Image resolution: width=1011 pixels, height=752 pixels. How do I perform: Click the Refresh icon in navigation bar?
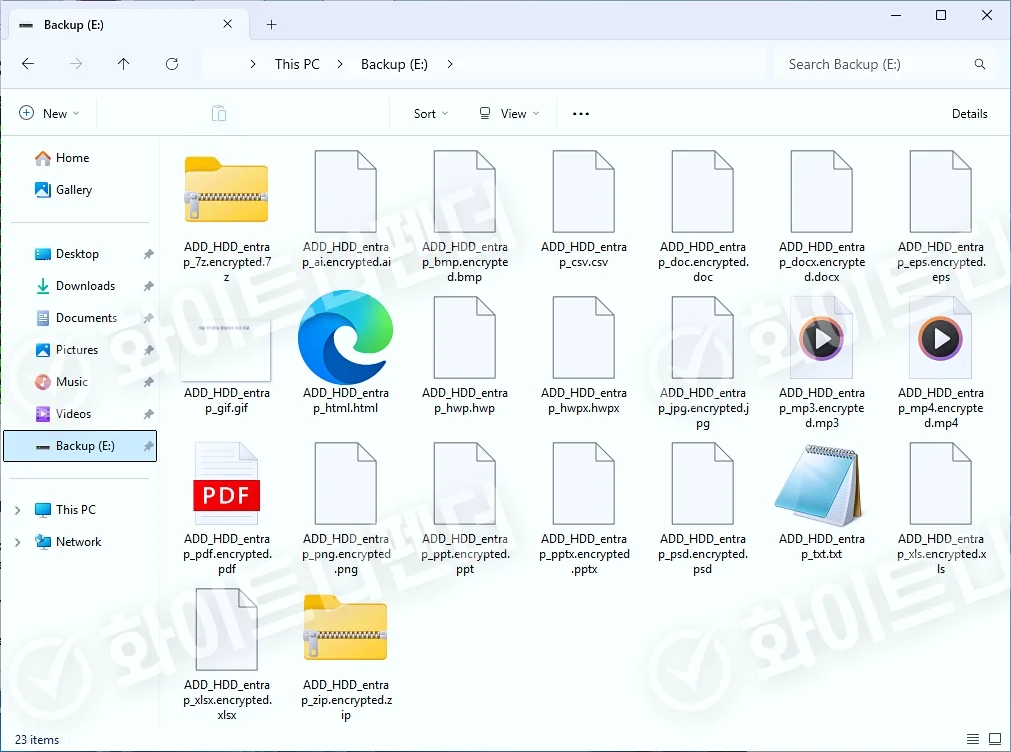(x=172, y=64)
